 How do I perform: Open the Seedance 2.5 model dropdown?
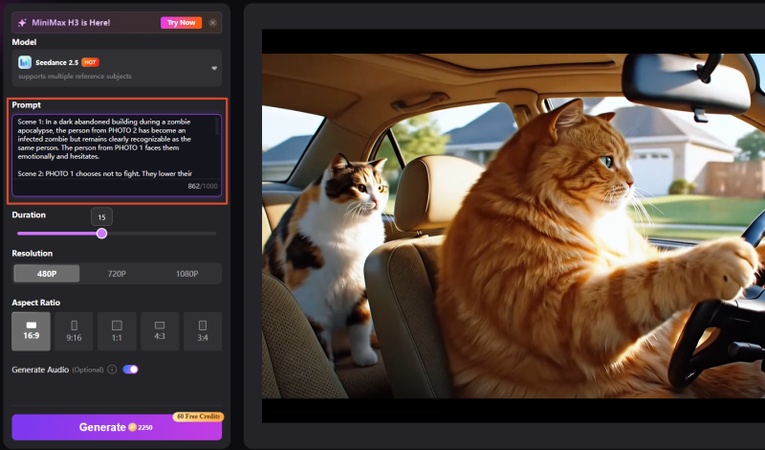(117, 68)
